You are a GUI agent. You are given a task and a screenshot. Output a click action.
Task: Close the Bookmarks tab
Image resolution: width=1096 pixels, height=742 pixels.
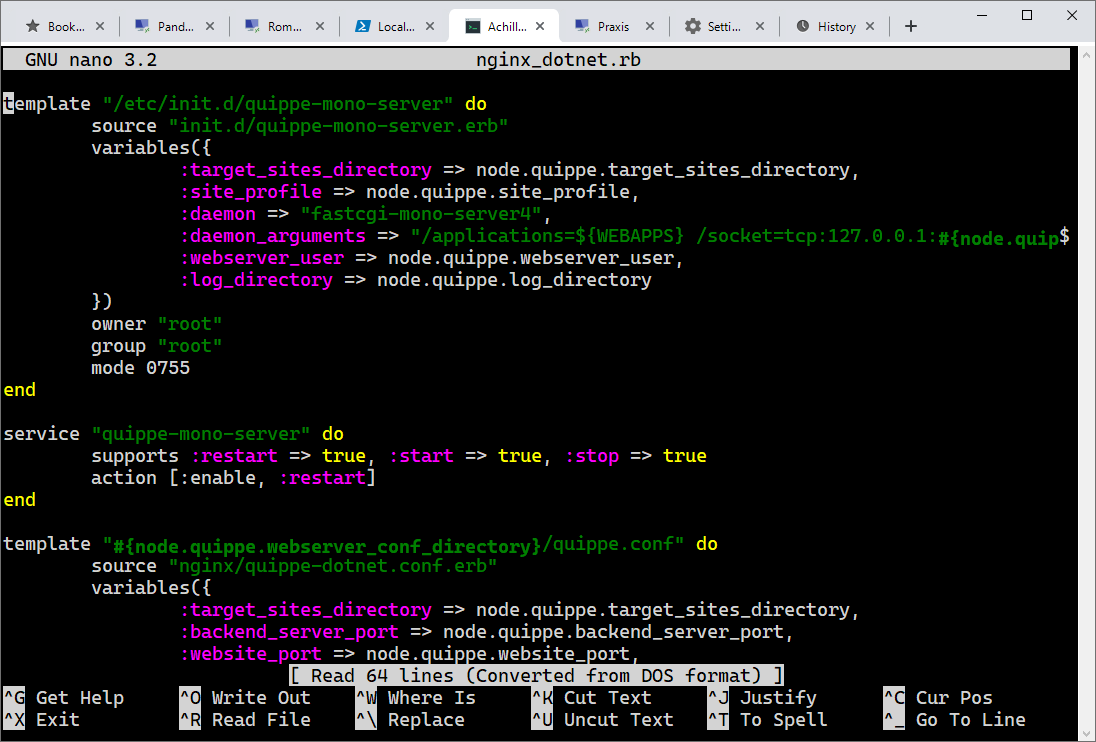[x=100, y=27]
